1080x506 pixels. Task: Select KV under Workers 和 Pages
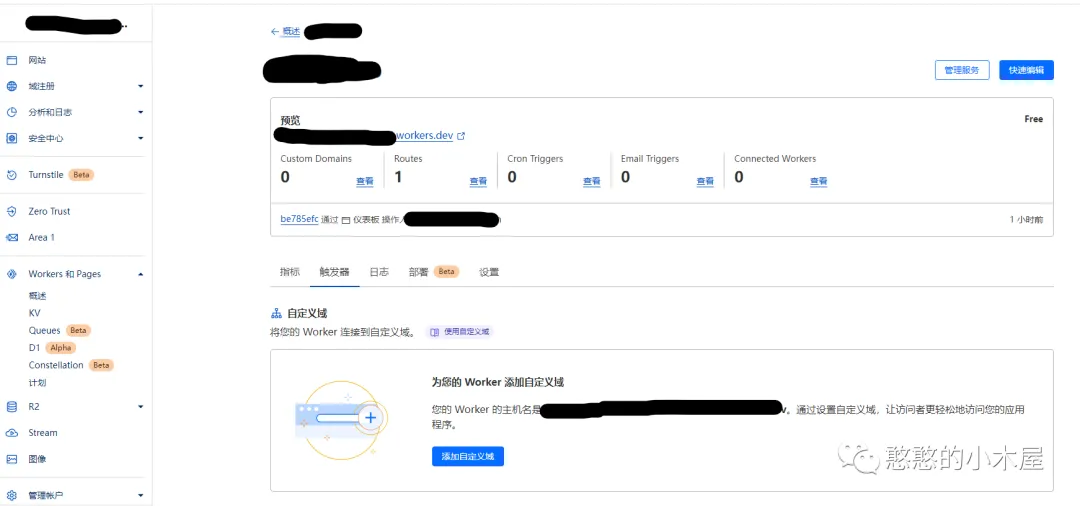(34, 313)
